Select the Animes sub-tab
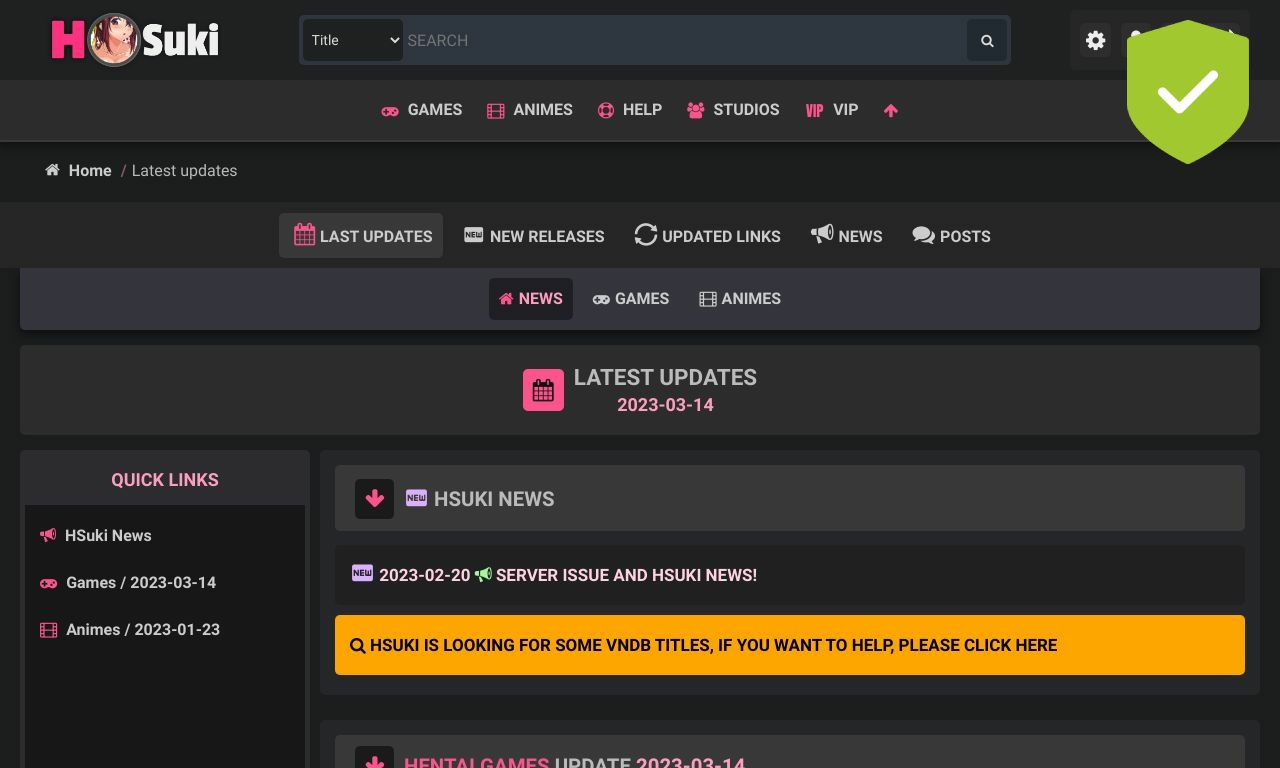The image size is (1280, 768). pos(739,299)
